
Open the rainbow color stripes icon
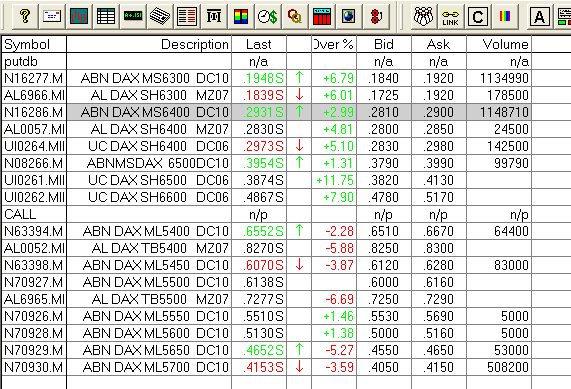[505, 16]
